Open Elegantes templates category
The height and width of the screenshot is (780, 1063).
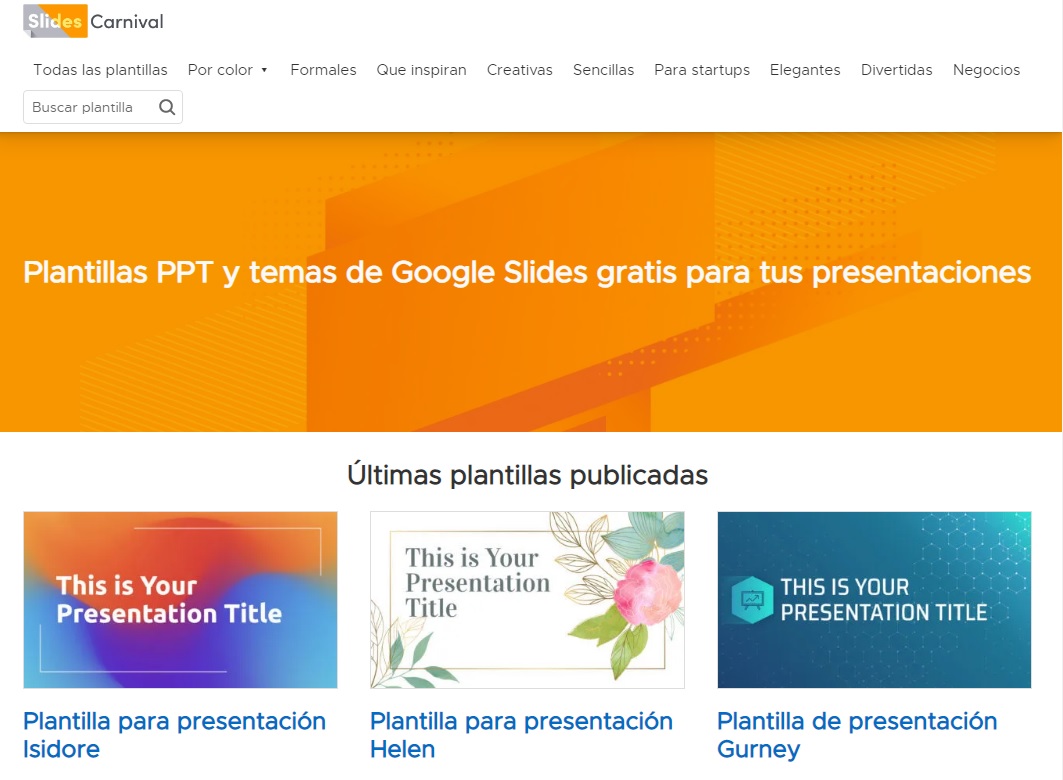pyautogui.click(x=805, y=70)
